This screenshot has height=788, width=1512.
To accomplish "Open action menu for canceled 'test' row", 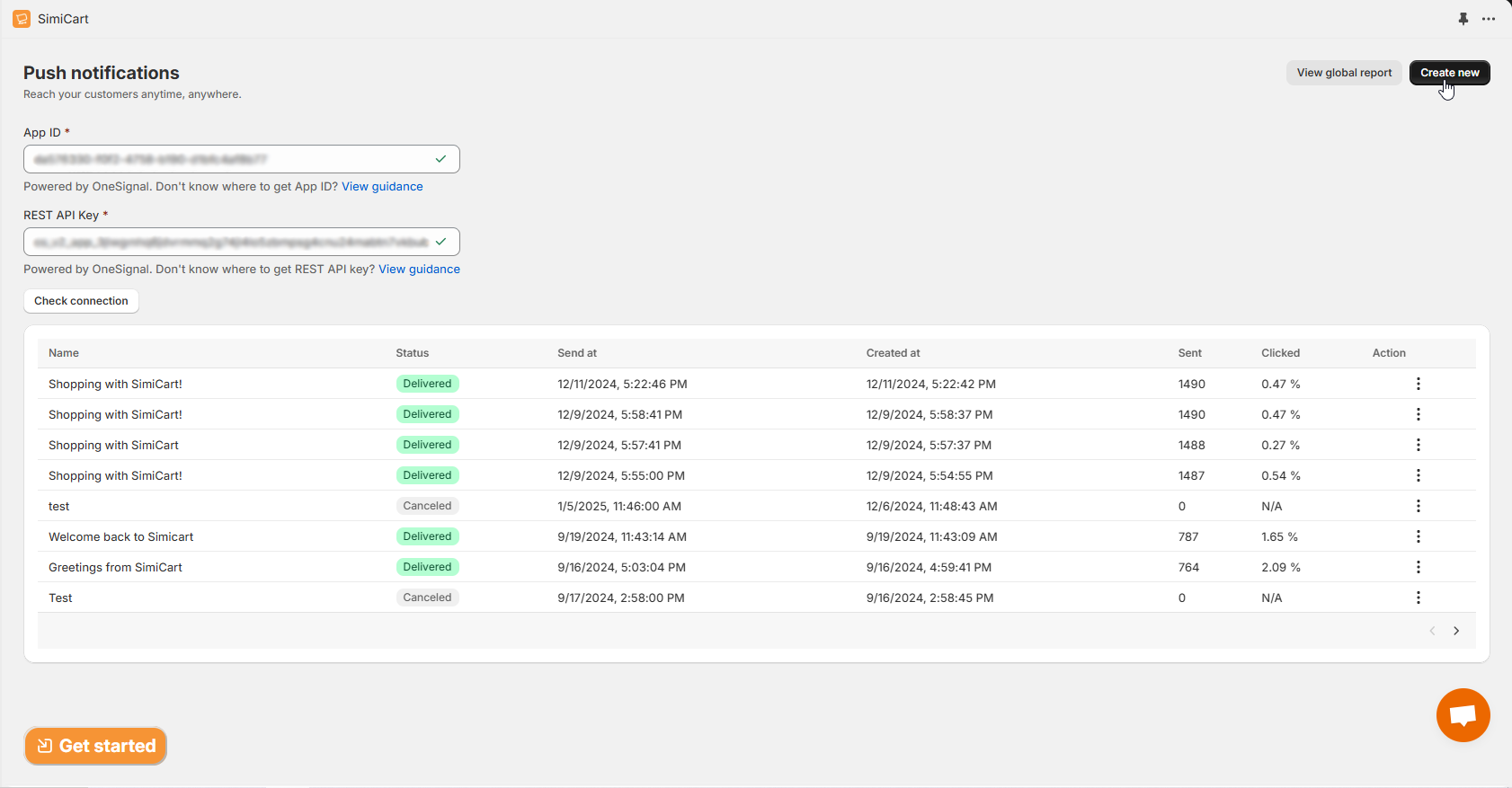I will pos(1418,506).
